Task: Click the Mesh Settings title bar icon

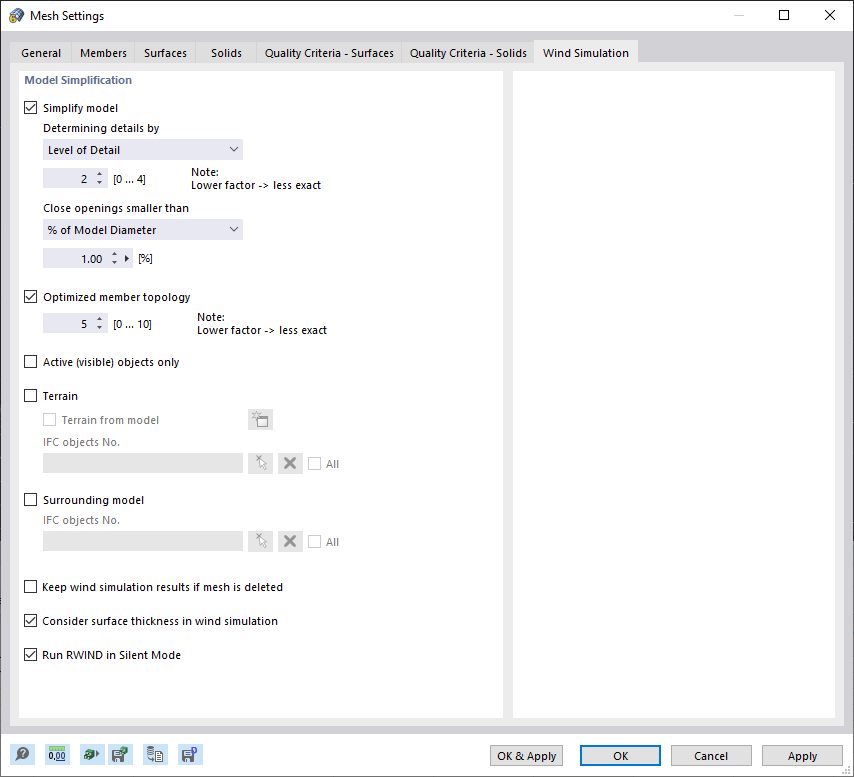Action: (16, 15)
